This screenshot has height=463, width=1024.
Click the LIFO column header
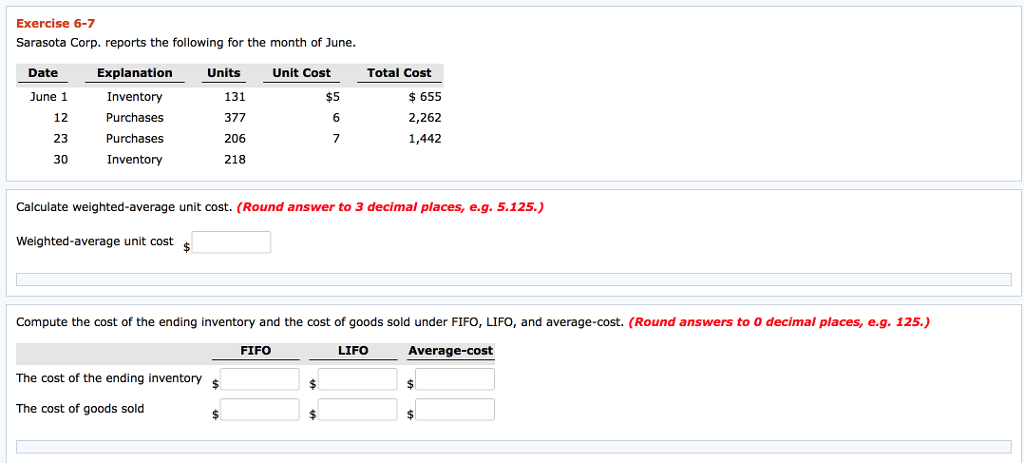coord(353,351)
